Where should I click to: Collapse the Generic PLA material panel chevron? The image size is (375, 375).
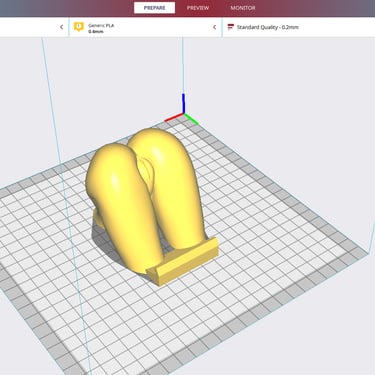(215, 27)
